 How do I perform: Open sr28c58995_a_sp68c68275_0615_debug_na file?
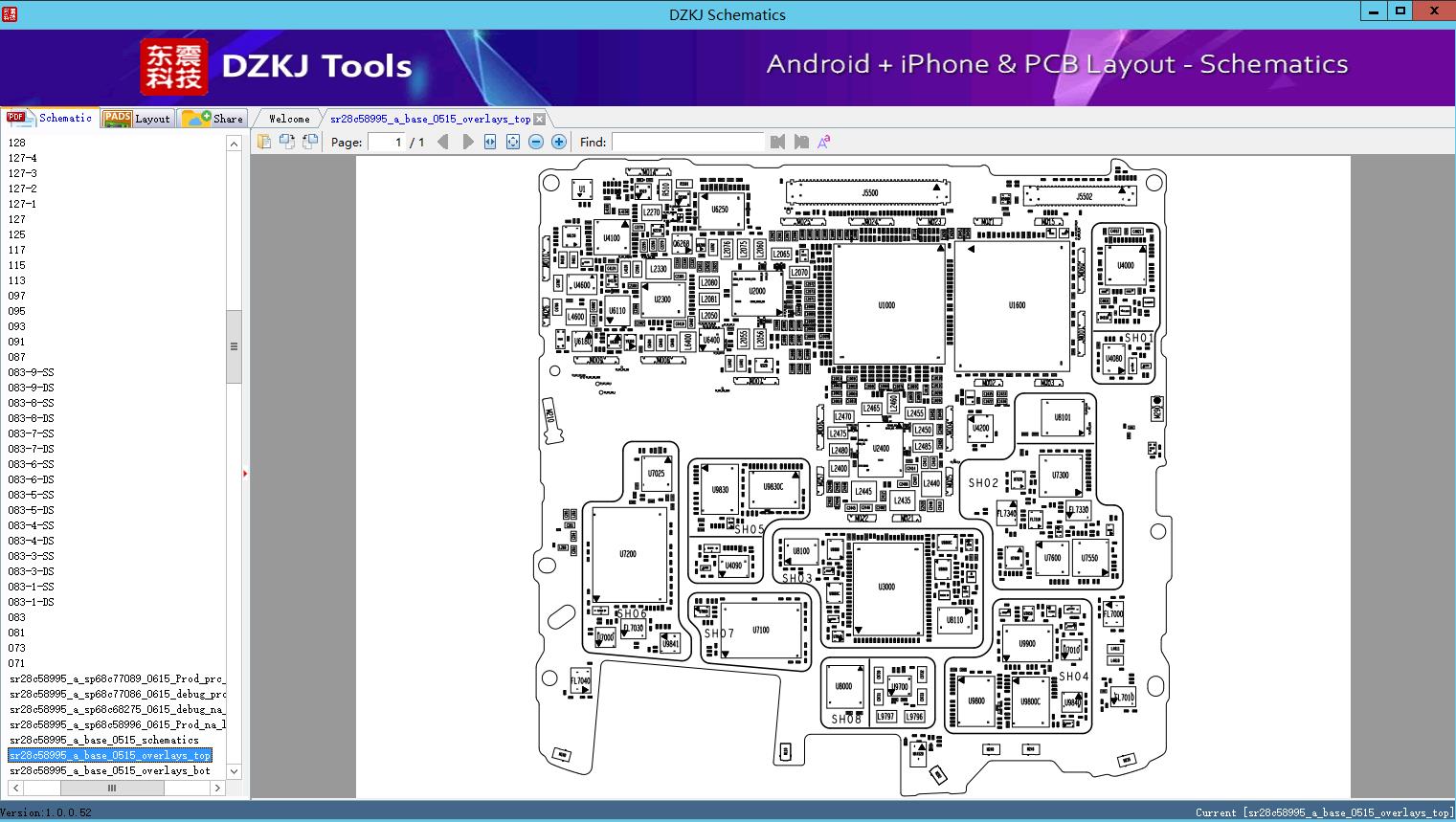117,709
